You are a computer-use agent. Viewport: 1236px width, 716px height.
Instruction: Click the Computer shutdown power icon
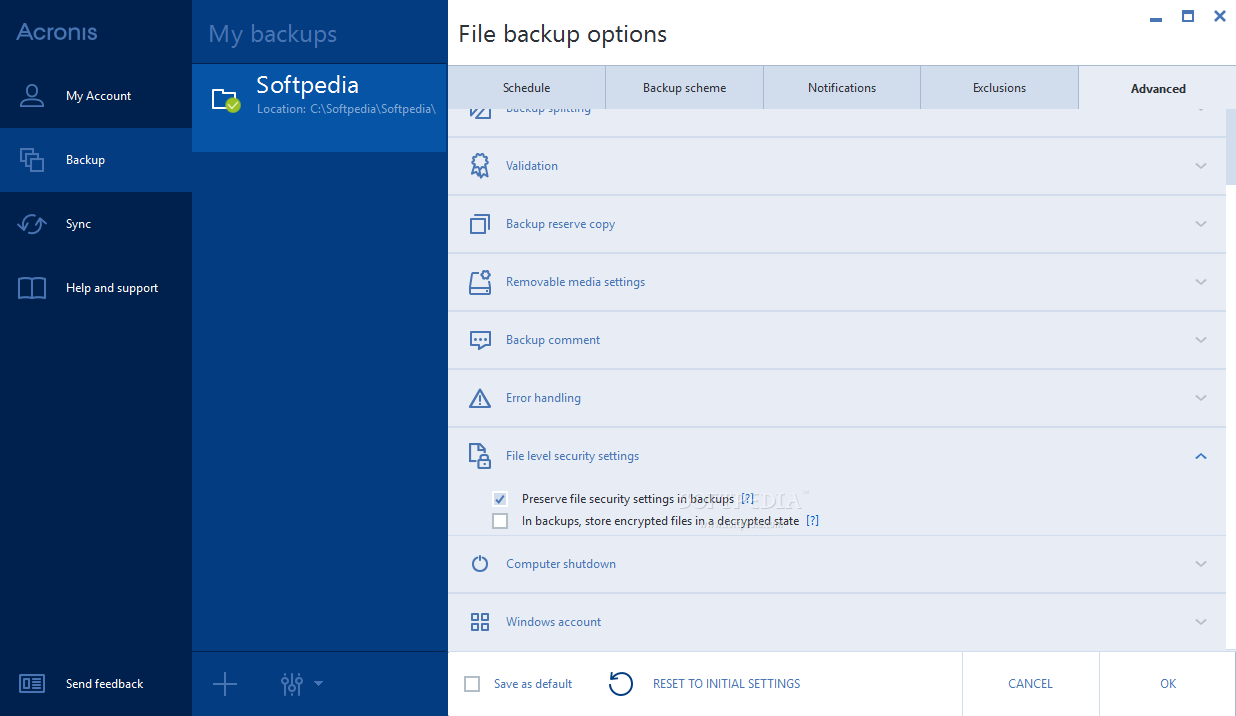tap(480, 564)
